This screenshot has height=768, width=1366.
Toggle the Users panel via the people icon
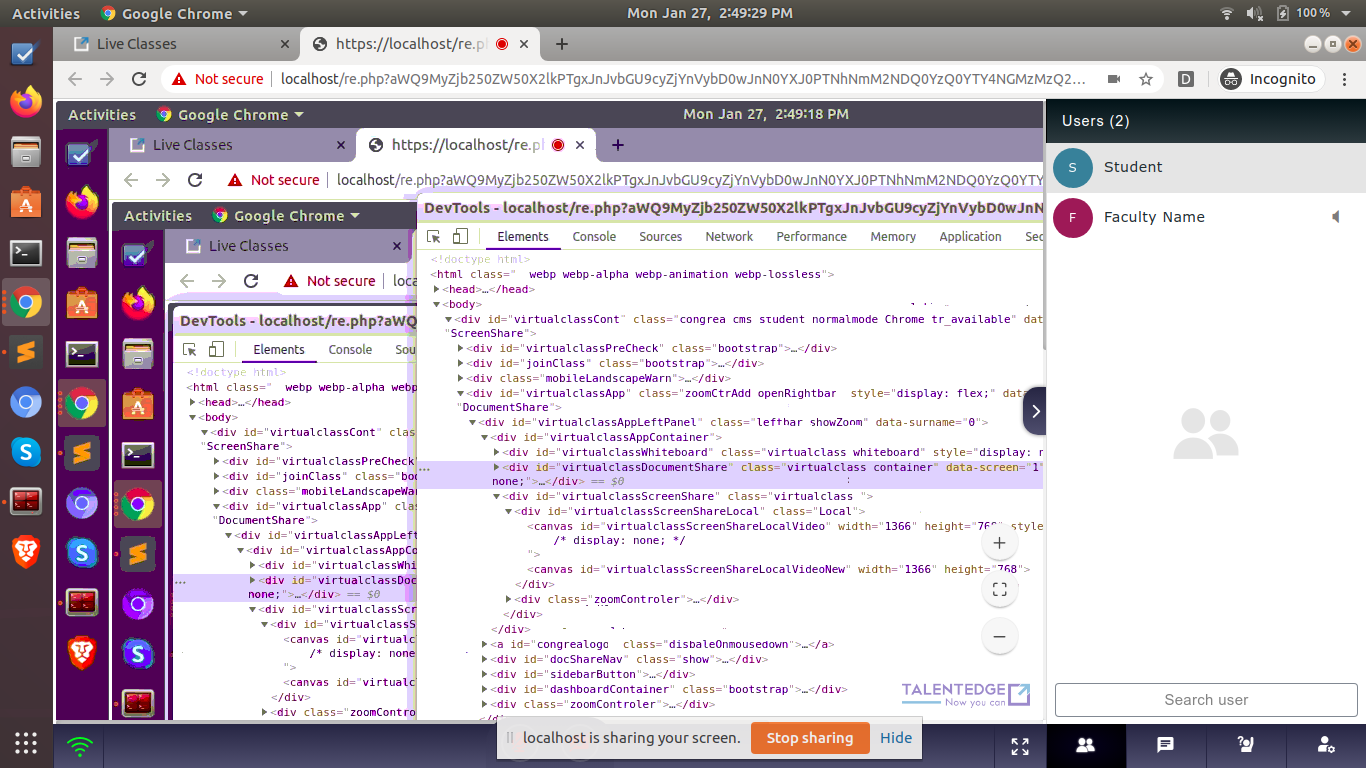tap(1087, 745)
